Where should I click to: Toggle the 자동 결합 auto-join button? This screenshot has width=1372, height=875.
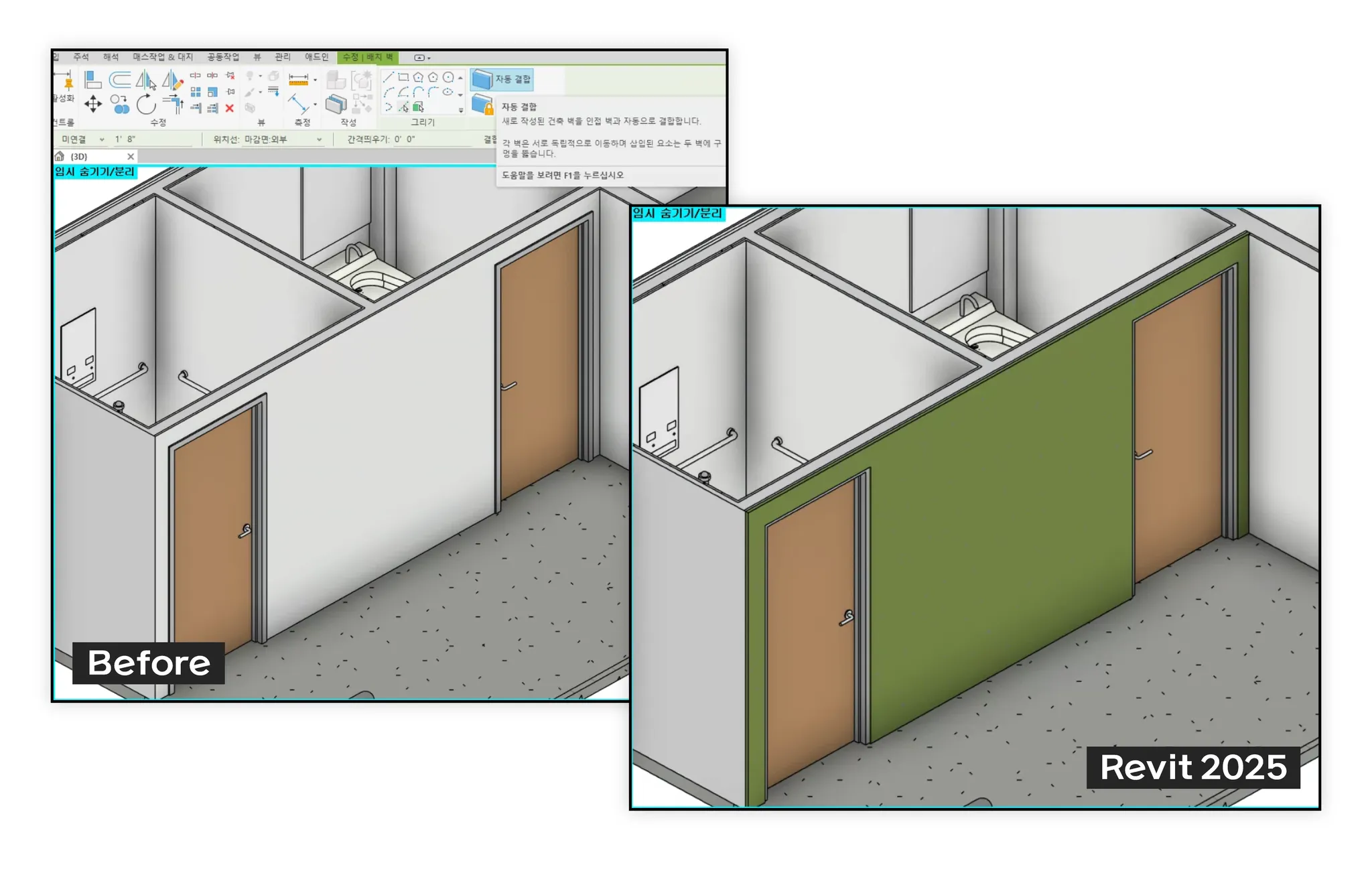(502, 80)
